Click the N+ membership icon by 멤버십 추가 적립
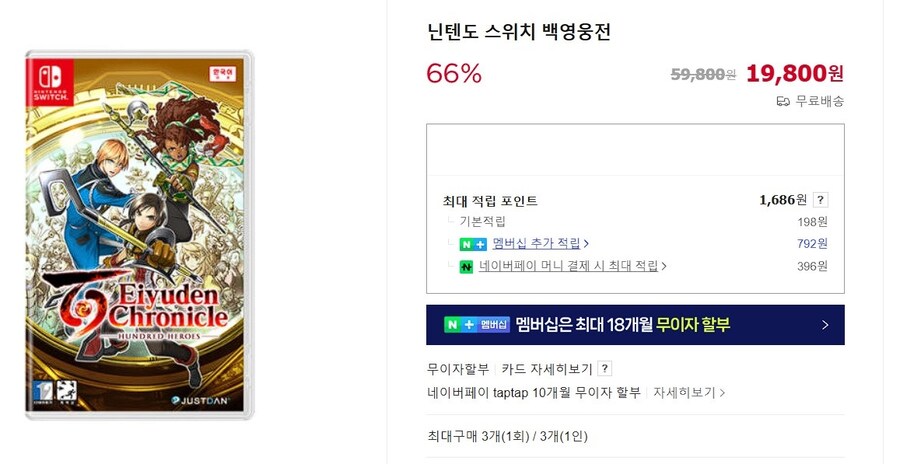This screenshot has width=900, height=464. pos(473,244)
